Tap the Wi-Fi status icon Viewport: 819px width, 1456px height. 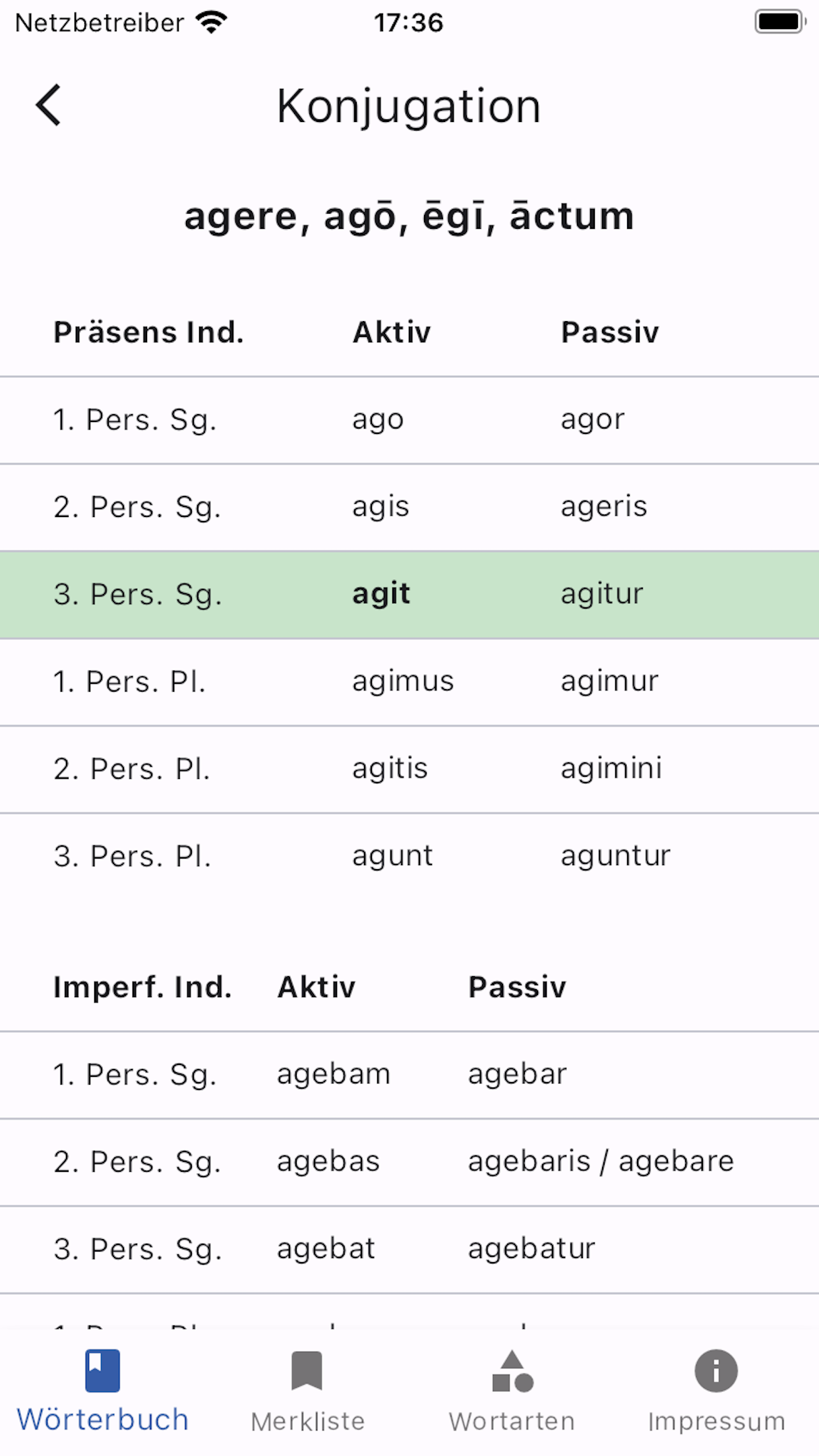(211, 22)
